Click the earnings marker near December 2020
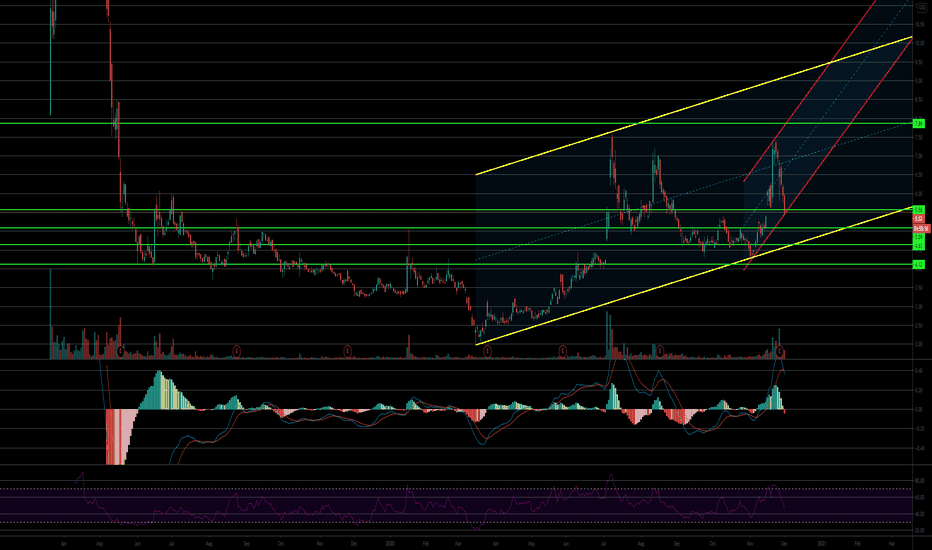932x550 pixels. click(779, 351)
